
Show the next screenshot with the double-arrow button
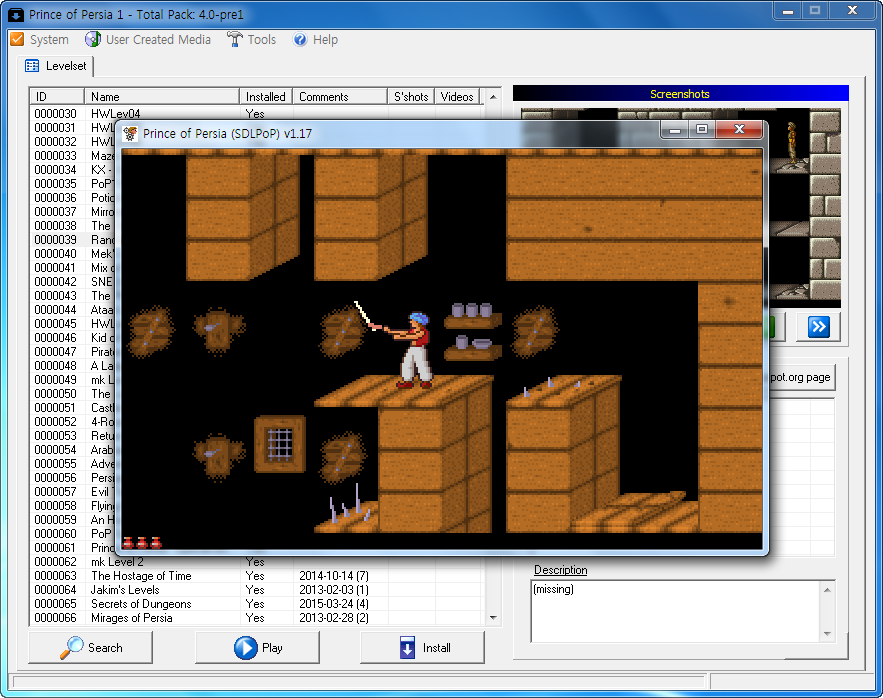[x=818, y=326]
